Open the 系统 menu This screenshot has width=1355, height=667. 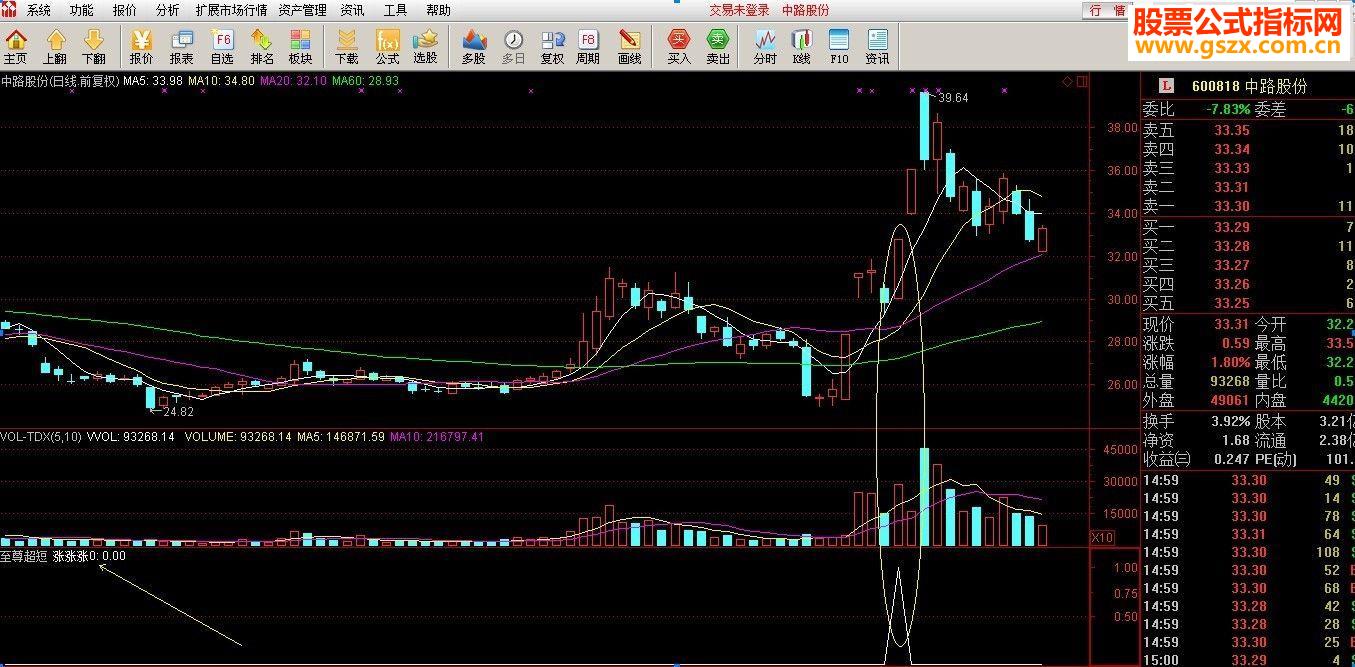[x=38, y=10]
